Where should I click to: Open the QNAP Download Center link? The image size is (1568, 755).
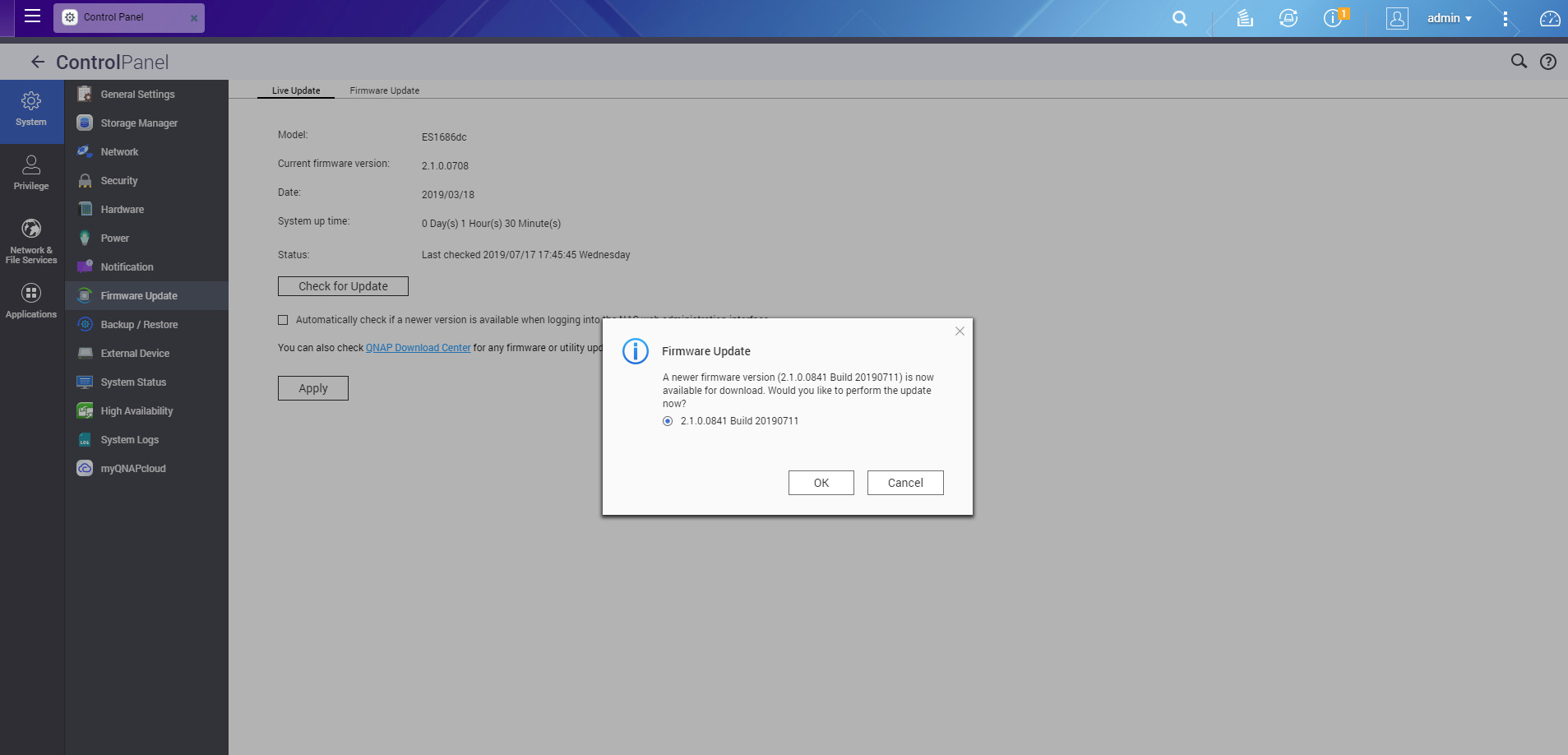(418, 348)
